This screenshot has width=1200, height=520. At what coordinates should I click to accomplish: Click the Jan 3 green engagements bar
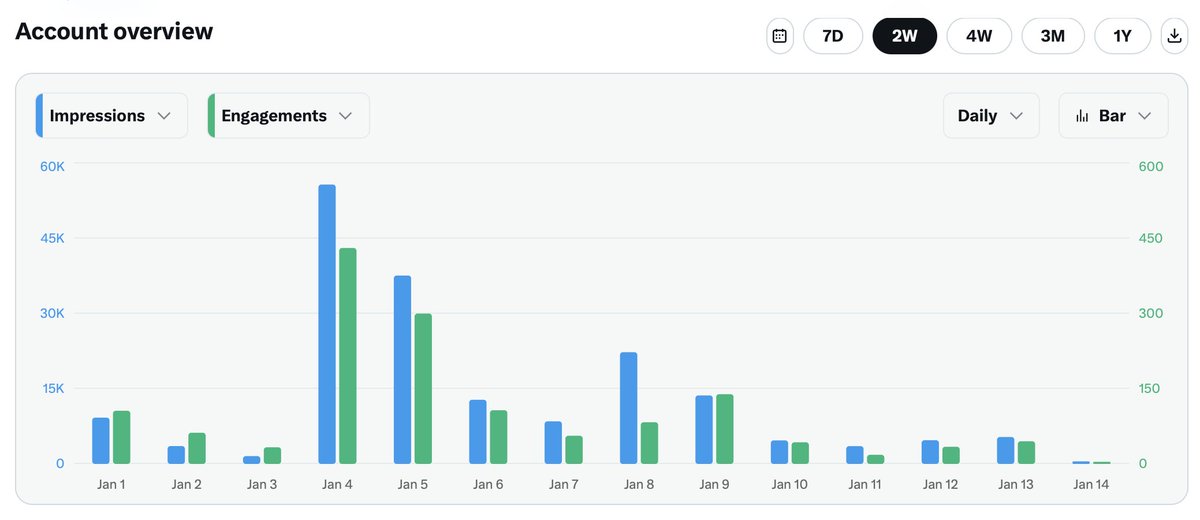[272, 455]
